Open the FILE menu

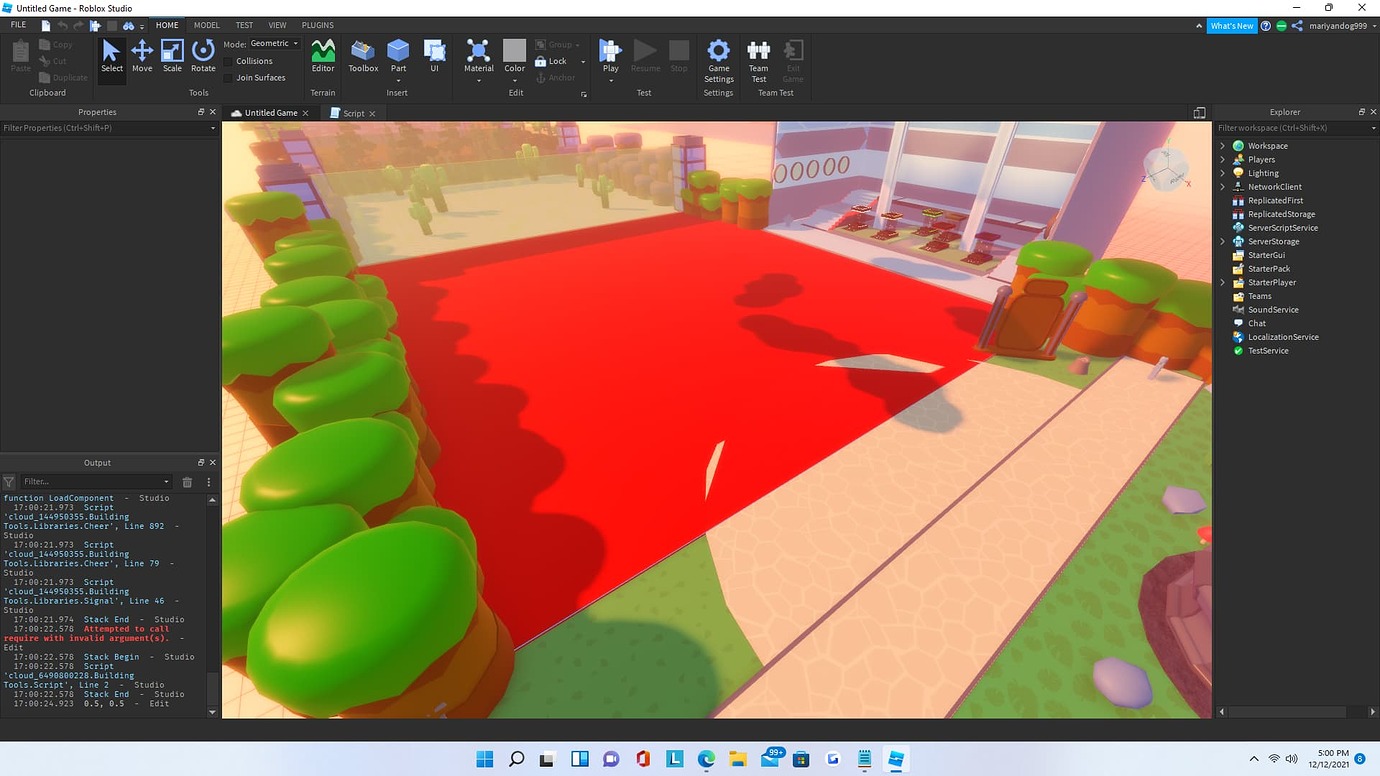point(18,25)
